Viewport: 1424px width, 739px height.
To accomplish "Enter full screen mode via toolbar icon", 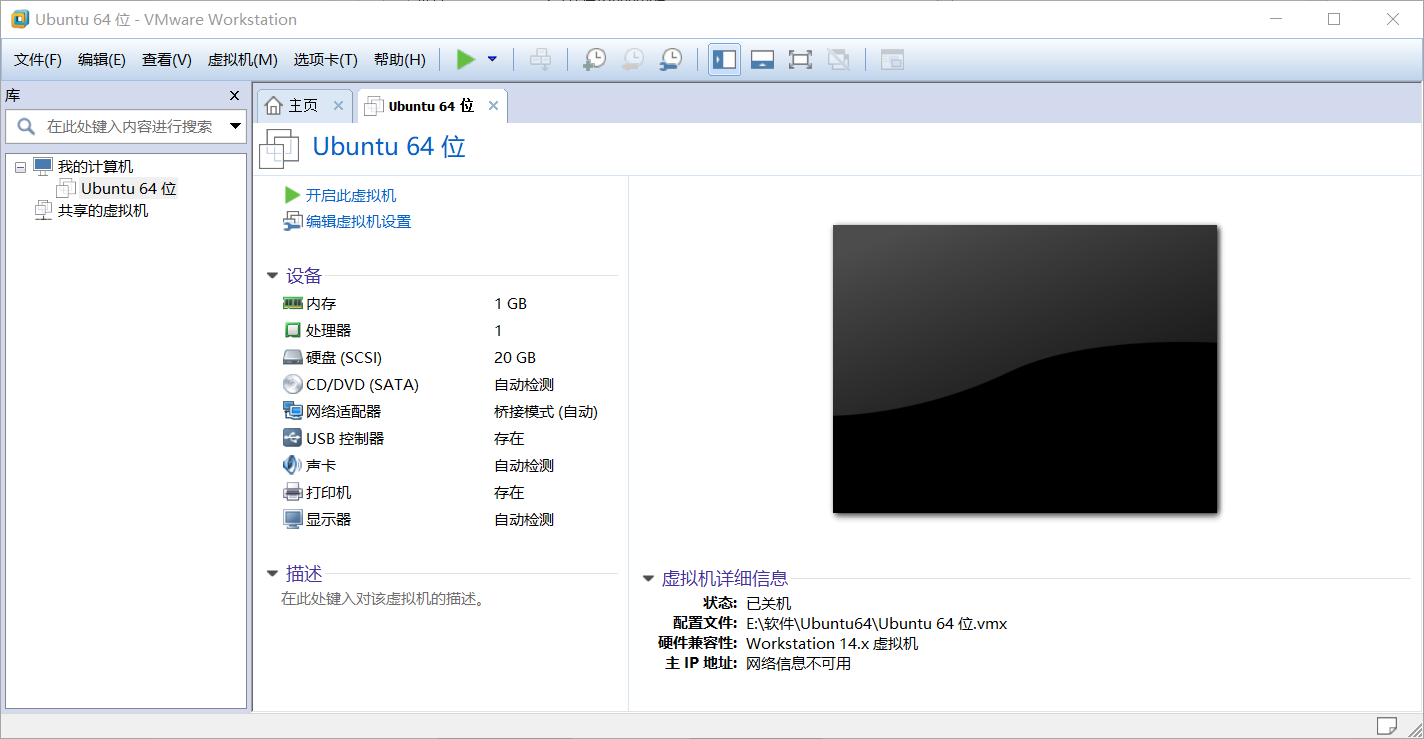I will [x=800, y=59].
